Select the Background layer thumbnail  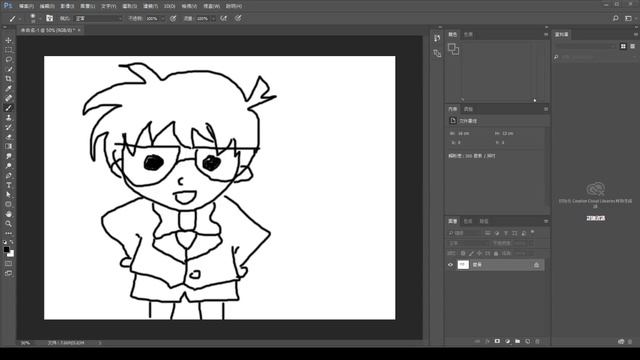tap(463, 265)
